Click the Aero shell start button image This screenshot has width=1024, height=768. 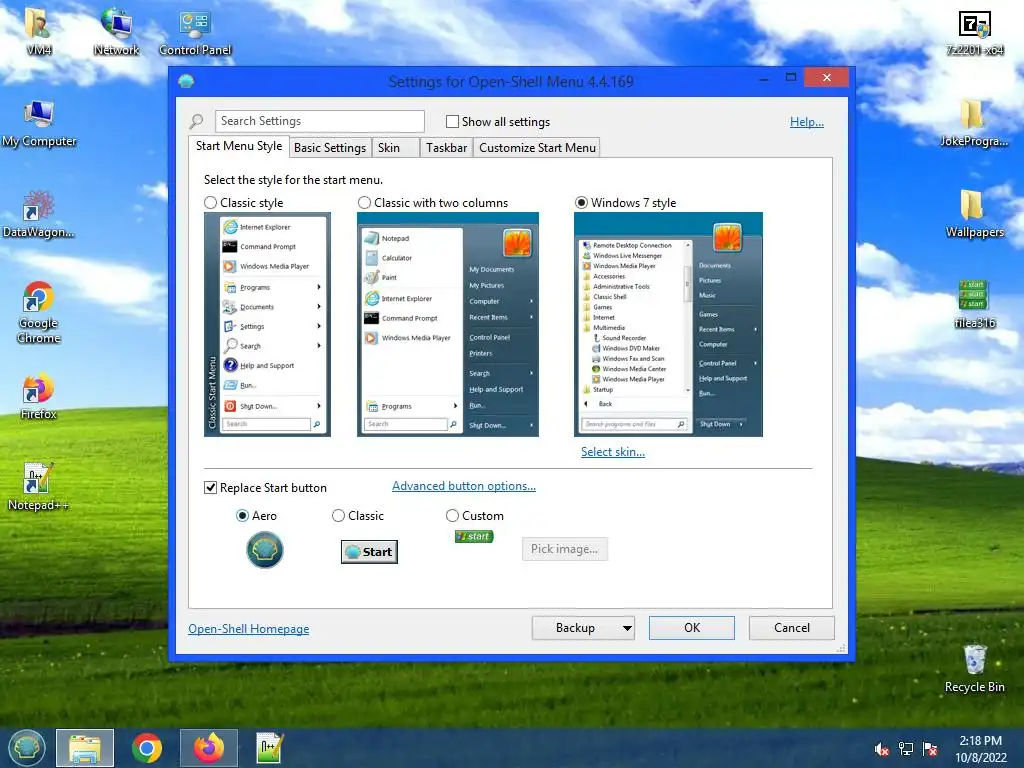(264, 550)
